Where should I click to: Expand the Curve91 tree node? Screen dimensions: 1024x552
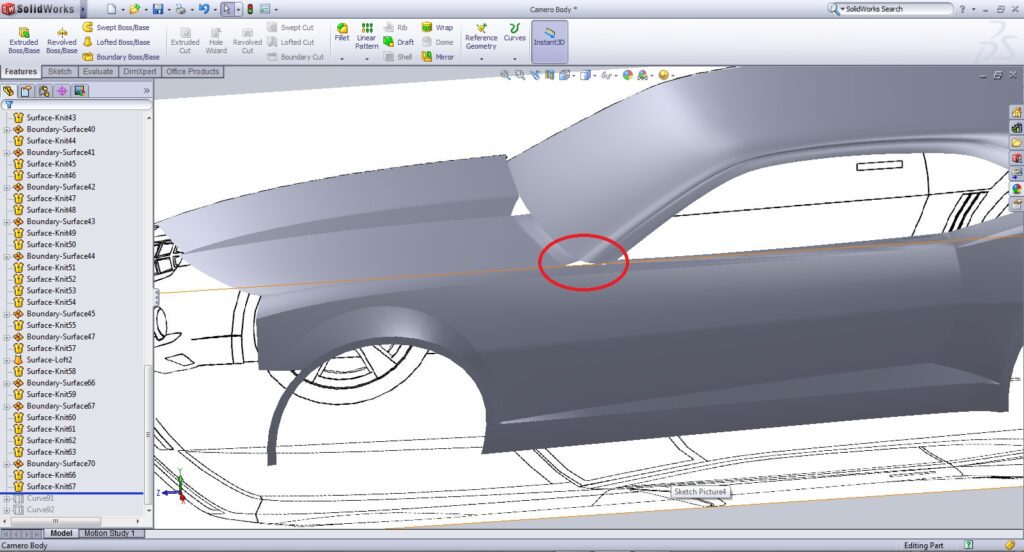click(x=6, y=498)
